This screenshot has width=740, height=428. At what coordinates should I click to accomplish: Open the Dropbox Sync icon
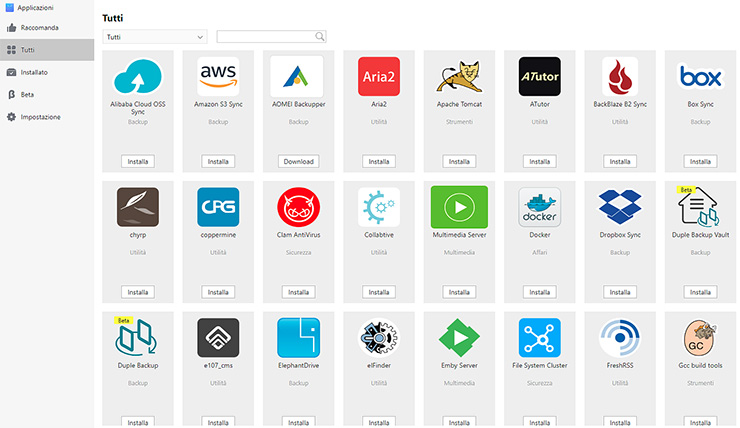click(619, 207)
